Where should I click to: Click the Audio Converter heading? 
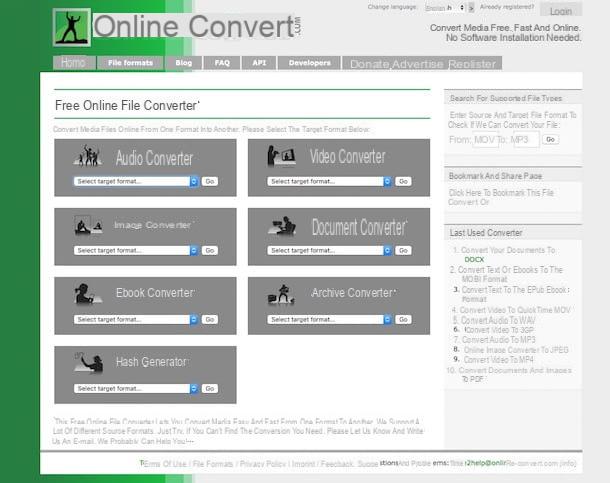[x=154, y=158]
